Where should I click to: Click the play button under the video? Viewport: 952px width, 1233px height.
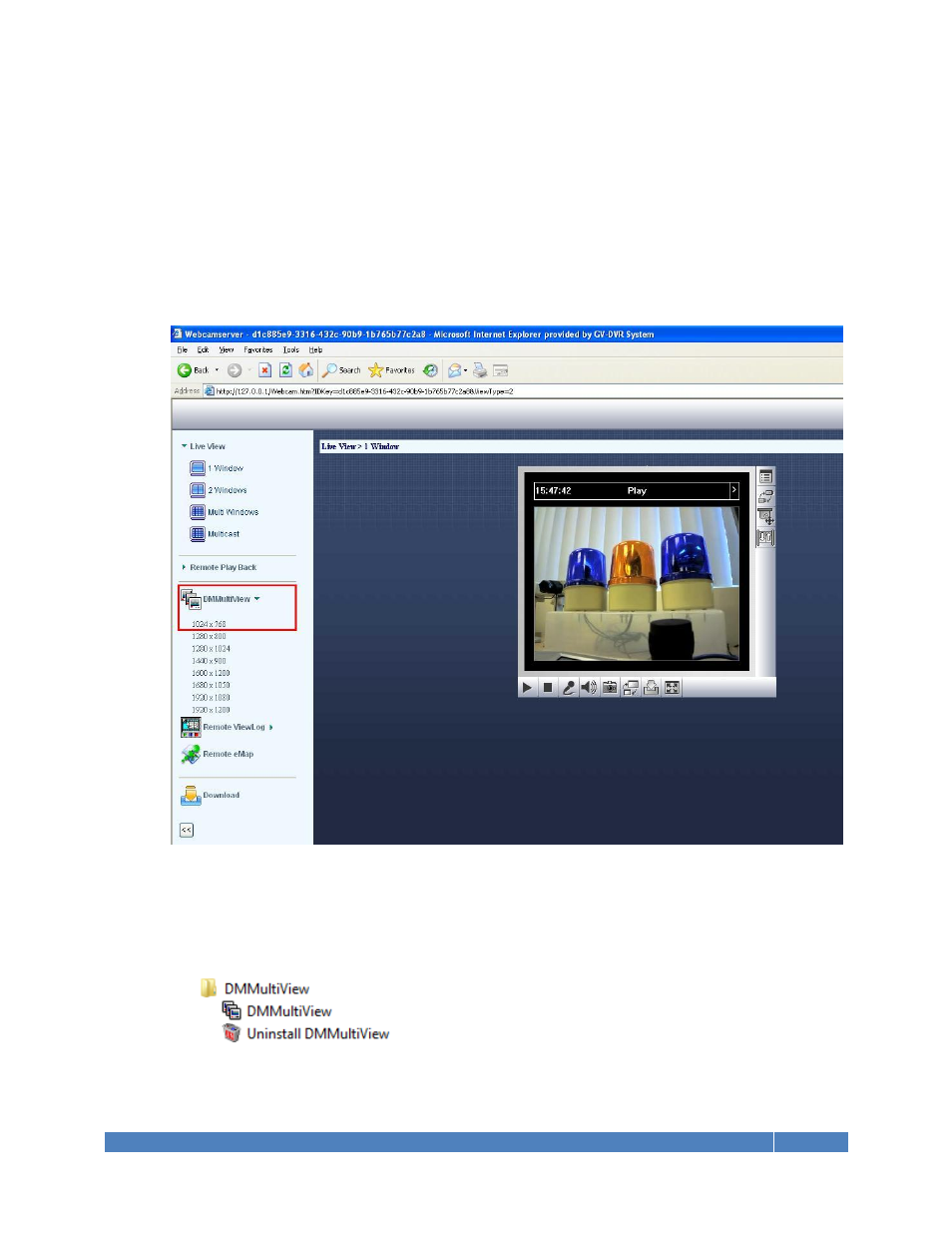point(527,688)
